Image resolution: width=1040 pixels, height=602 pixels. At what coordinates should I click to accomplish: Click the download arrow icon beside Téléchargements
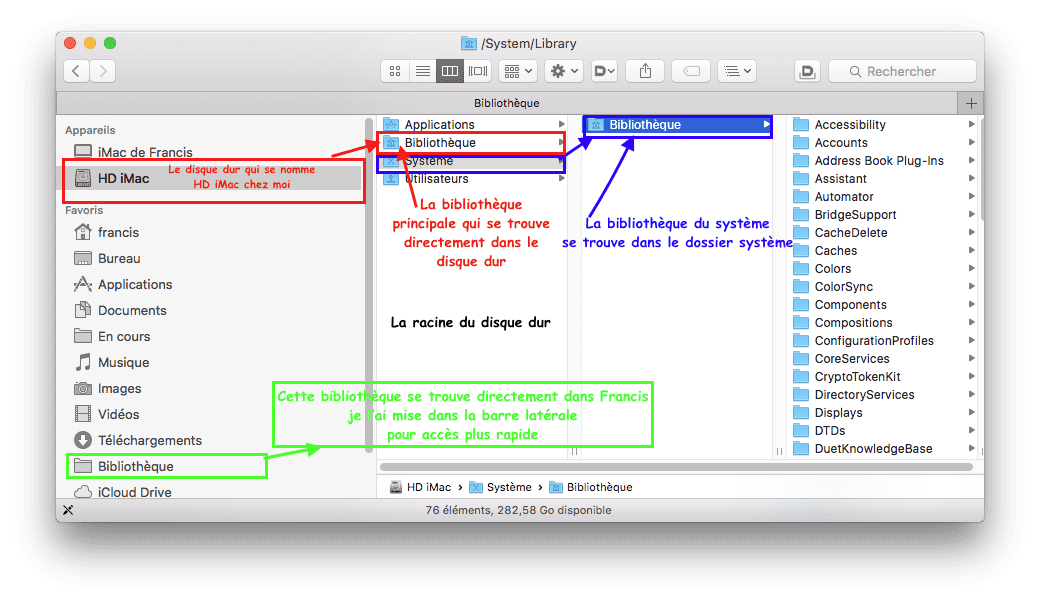[83, 440]
